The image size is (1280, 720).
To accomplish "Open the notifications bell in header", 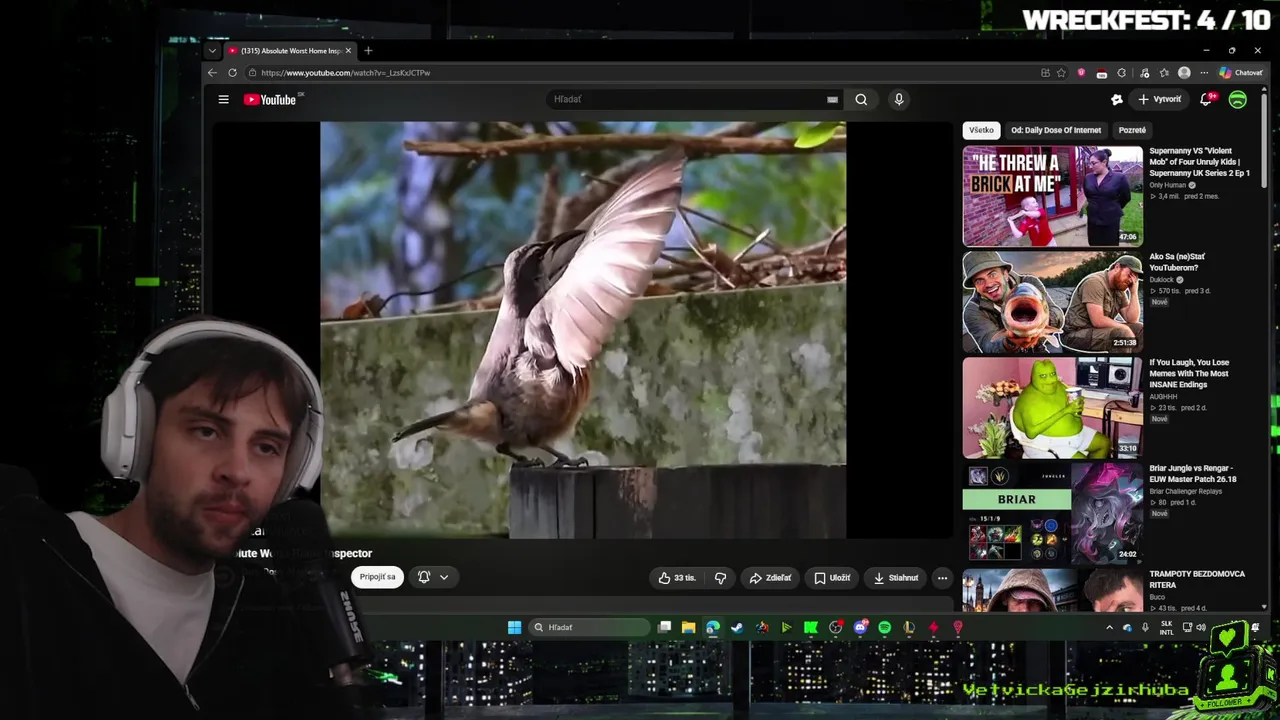I will coord(1207,99).
